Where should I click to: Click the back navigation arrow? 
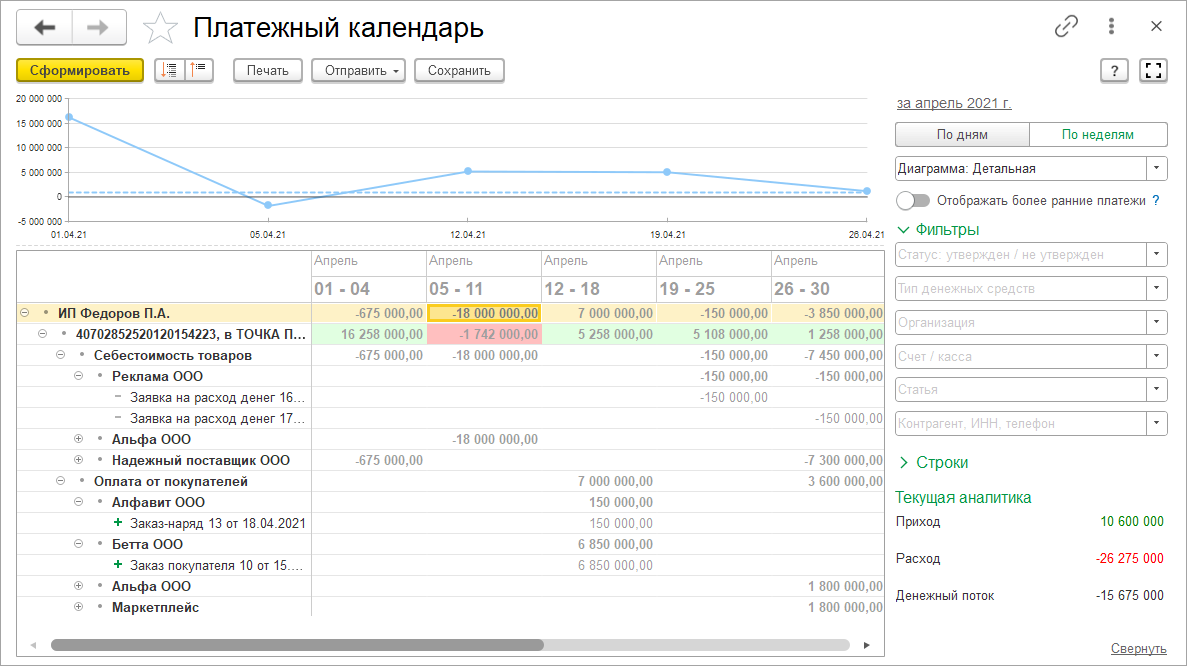click(44, 28)
